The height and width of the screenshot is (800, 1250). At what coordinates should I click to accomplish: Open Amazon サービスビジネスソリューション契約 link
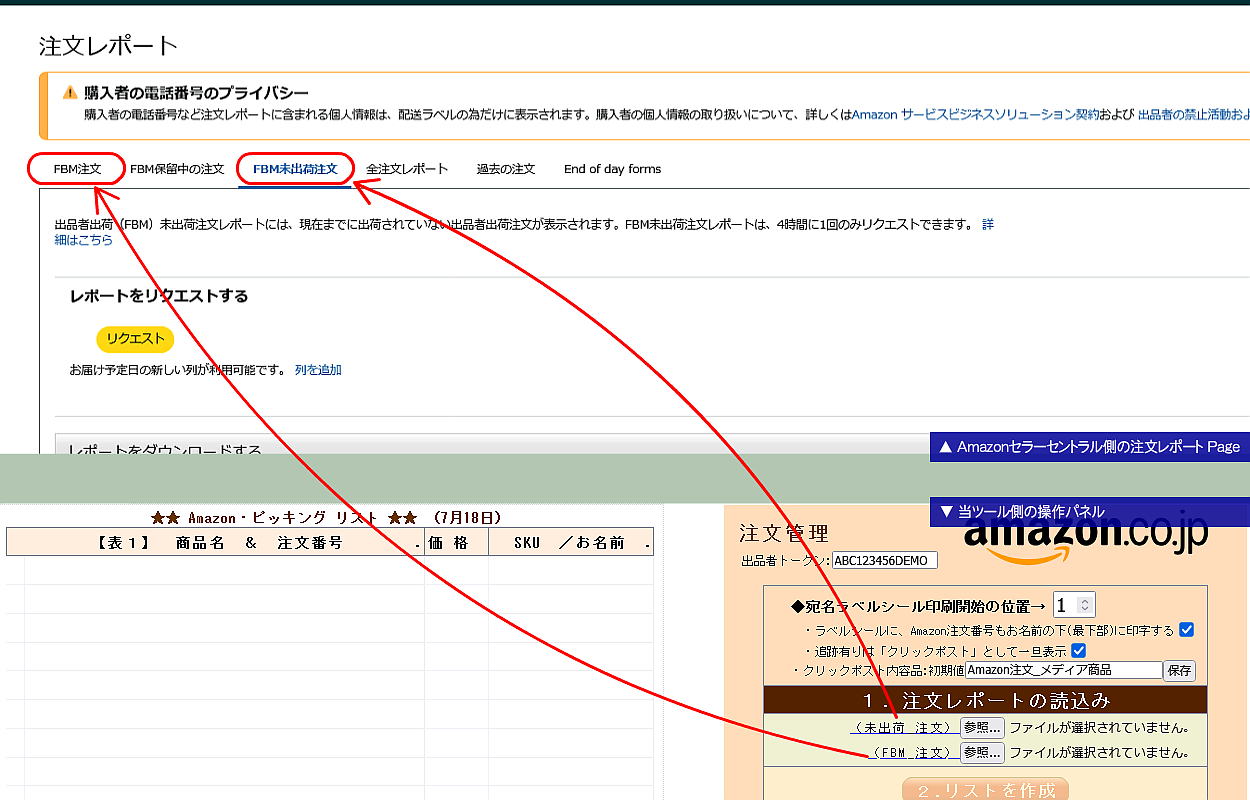coord(975,115)
